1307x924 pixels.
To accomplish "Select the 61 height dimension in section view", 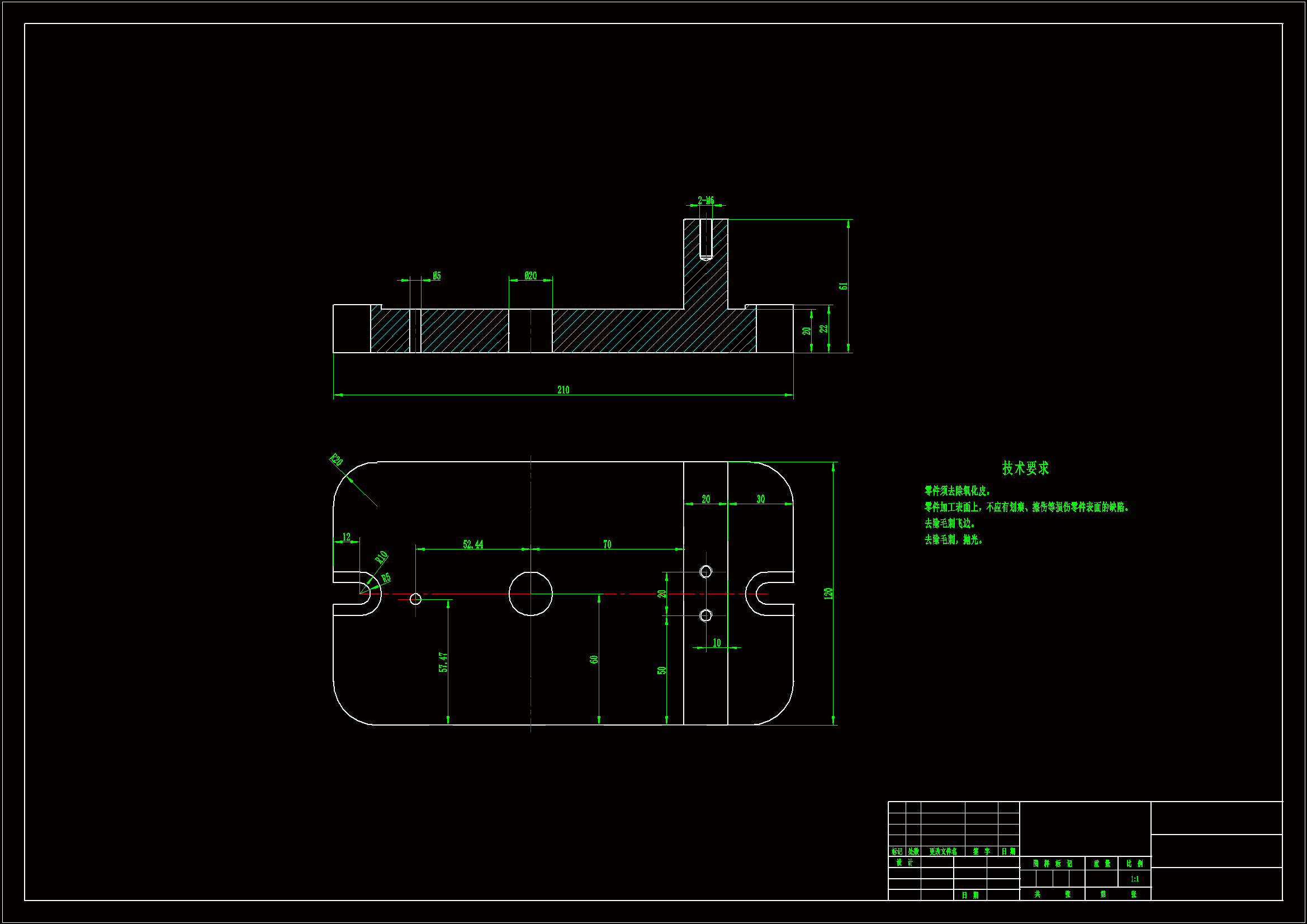I will pyautogui.click(x=844, y=286).
